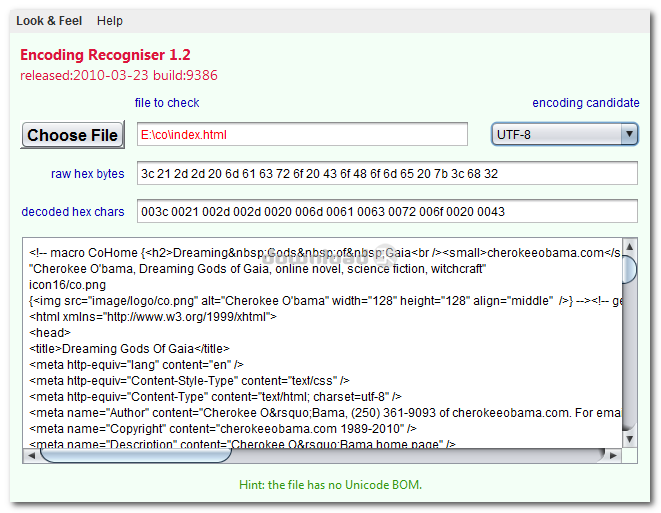Click the '<!-- macro CoHome' first line
The image size is (661, 513).
click(325, 252)
